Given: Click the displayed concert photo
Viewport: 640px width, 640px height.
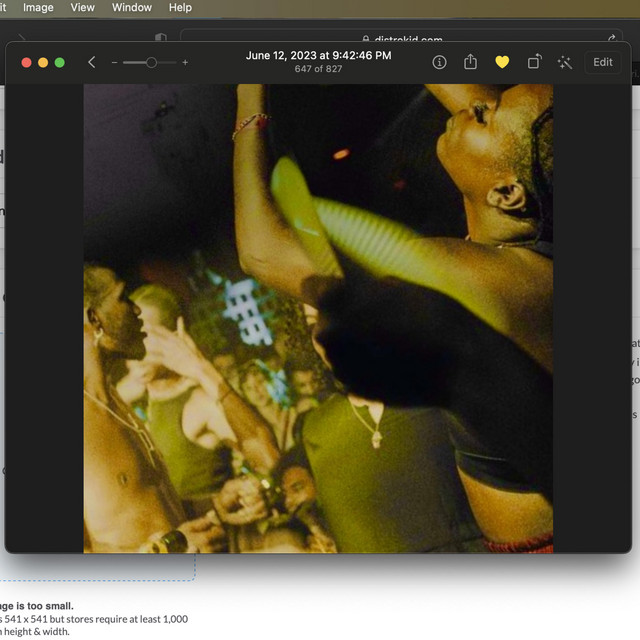Looking at the screenshot, I should tap(318, 318).
